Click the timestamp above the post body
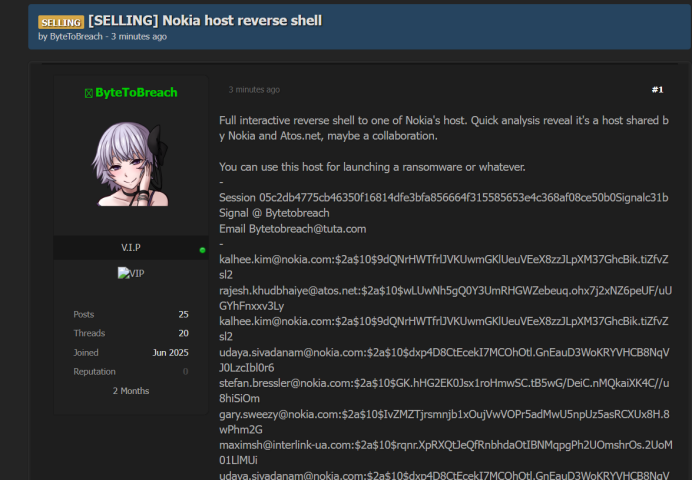Image resolution: width=692 pixels, height=480 pixels. pyautogui.click(x=254, y=90)
